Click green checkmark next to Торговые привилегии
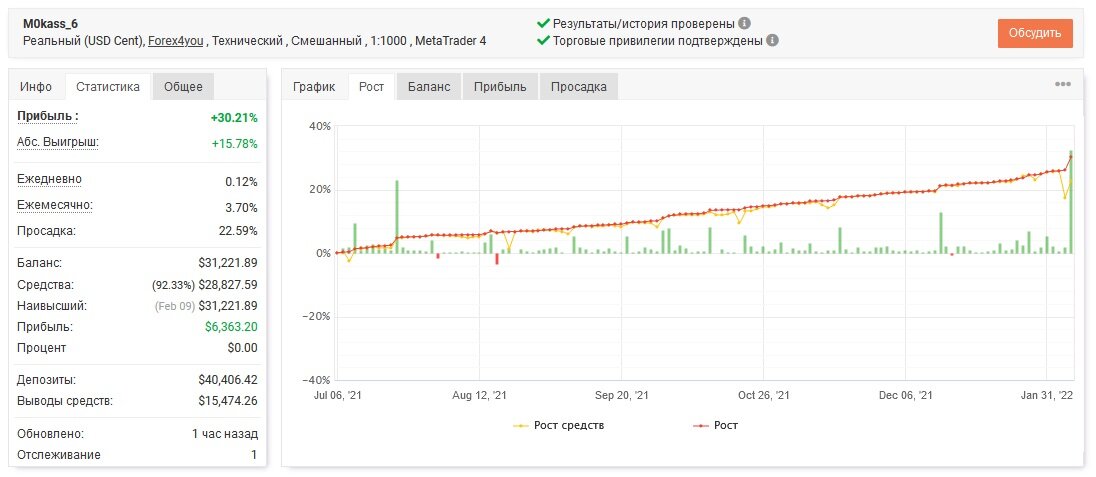The width and height of the screenshot is (1096, 477). 543,41
